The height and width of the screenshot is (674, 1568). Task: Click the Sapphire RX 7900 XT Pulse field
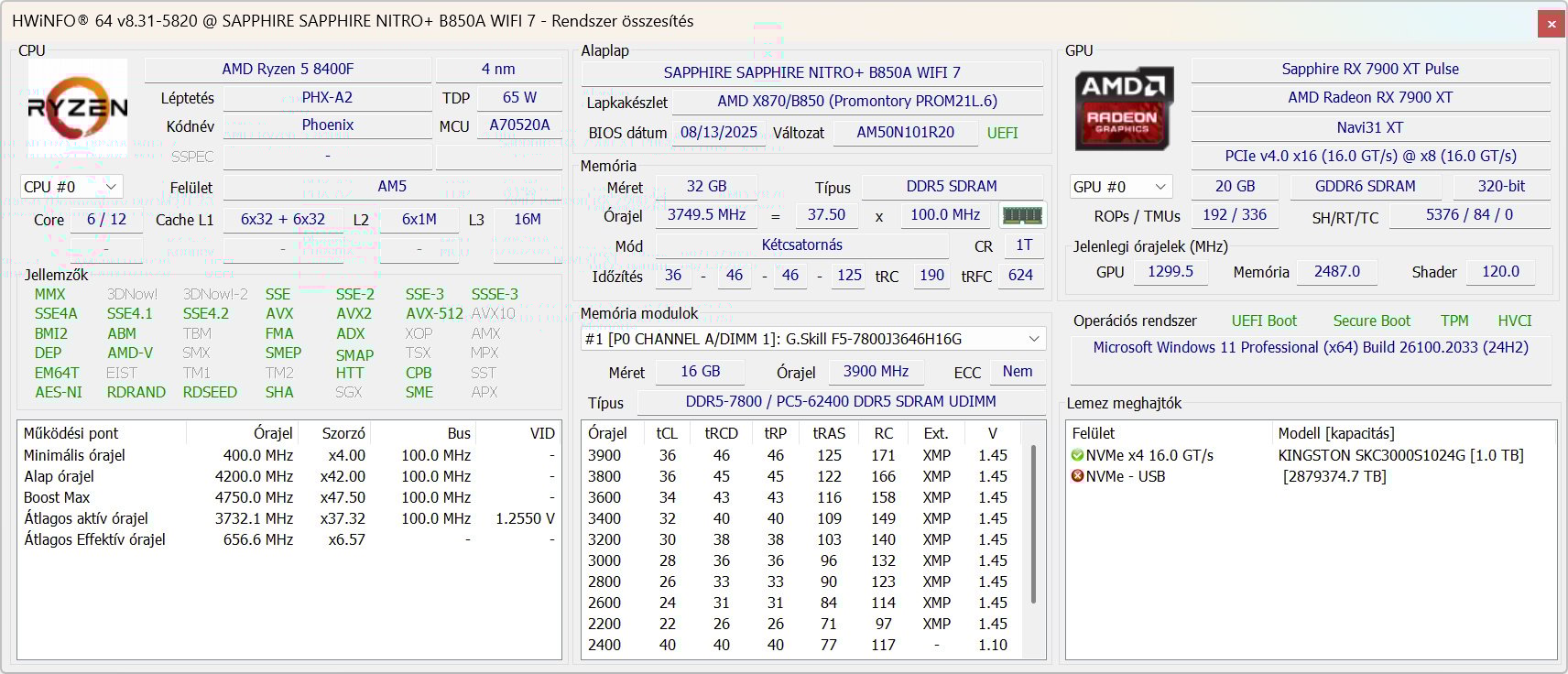(x=1369, y=70)
